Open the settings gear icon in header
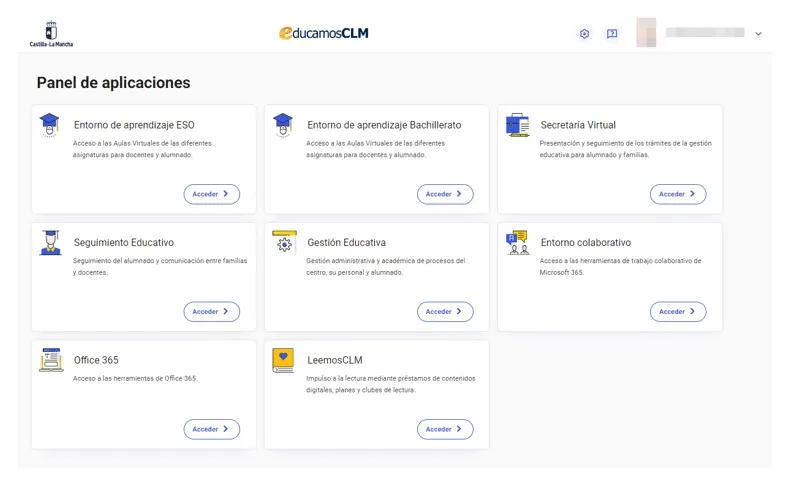This screenshot has height=485, width=792. (x=584, y=34)
